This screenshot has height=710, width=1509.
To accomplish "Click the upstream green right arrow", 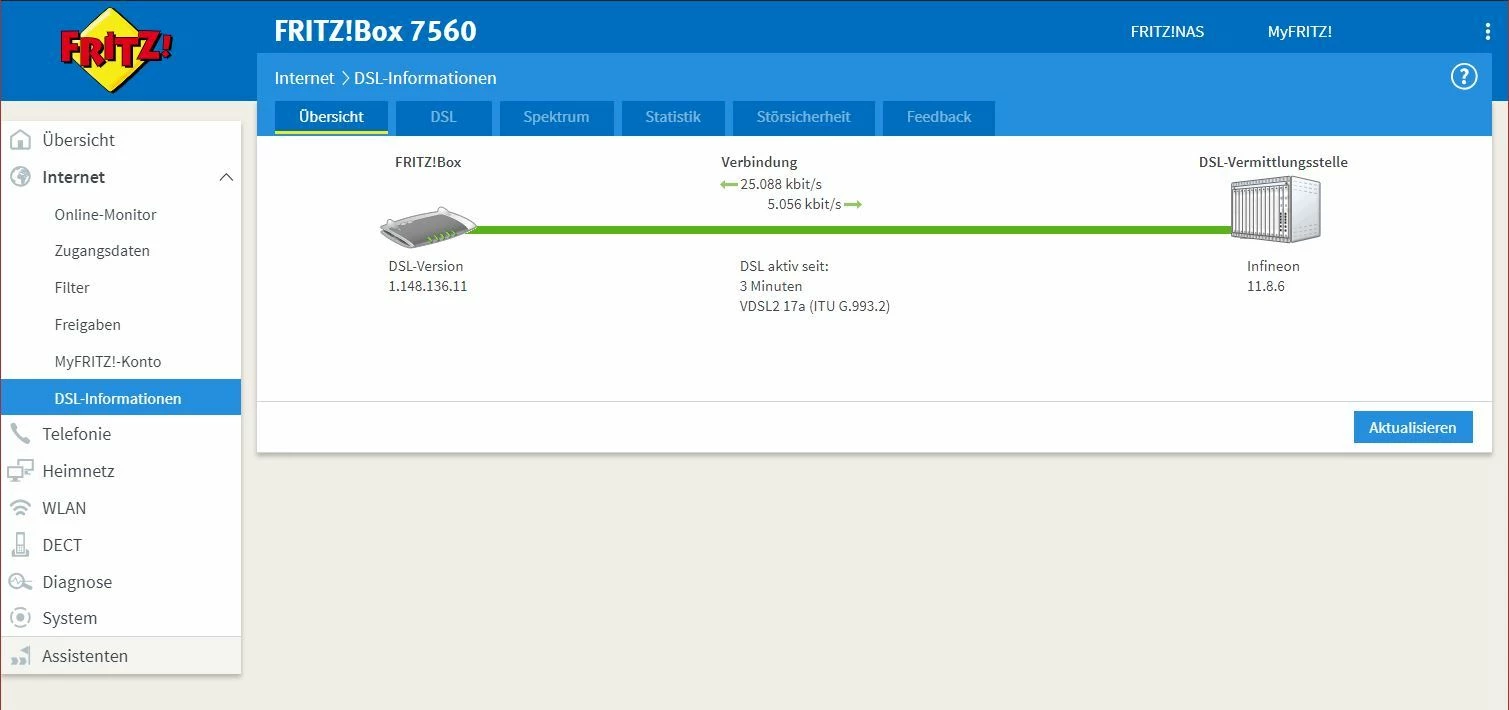I will pos(853,204).
